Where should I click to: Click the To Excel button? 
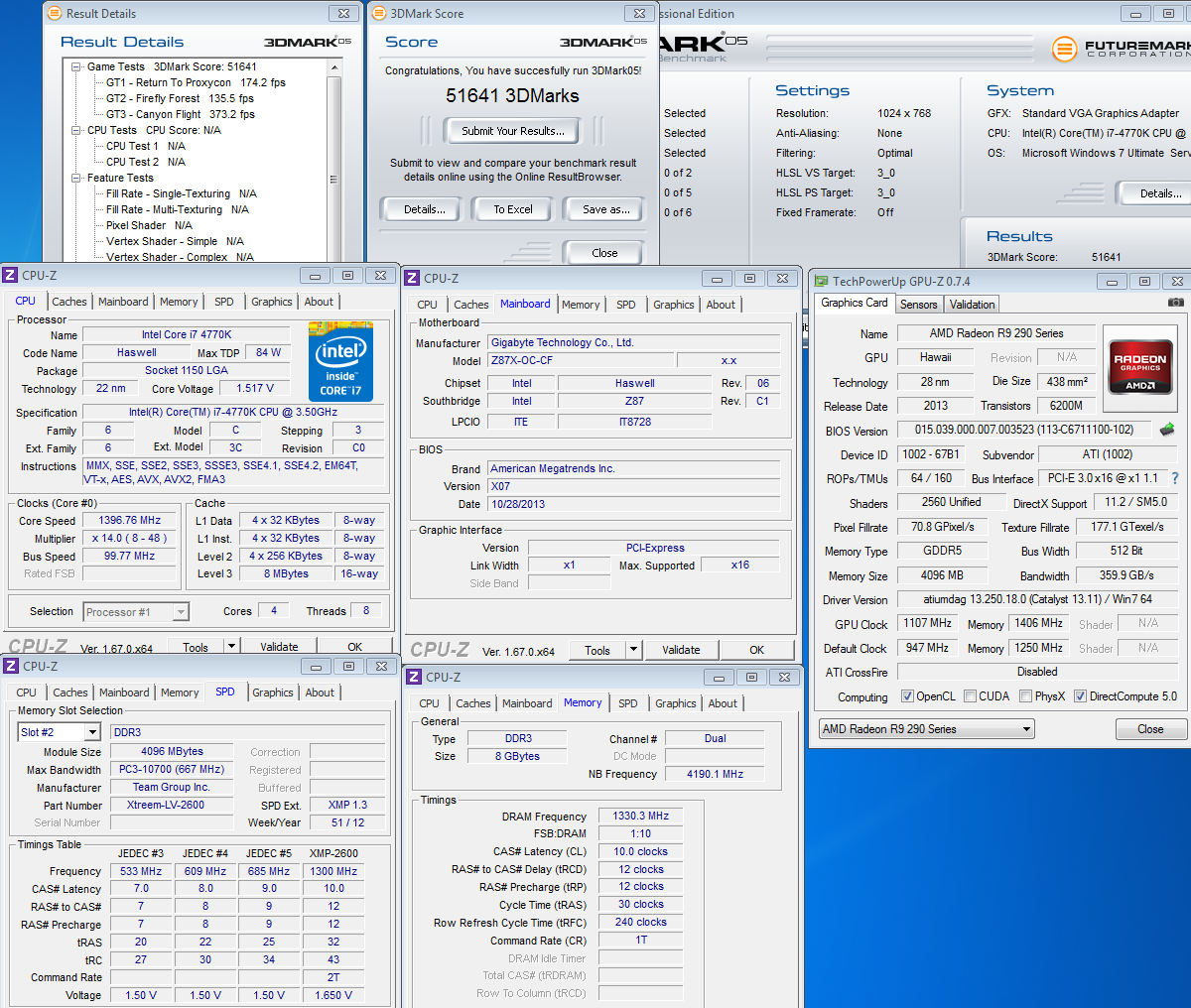click(x=513, y=209)
